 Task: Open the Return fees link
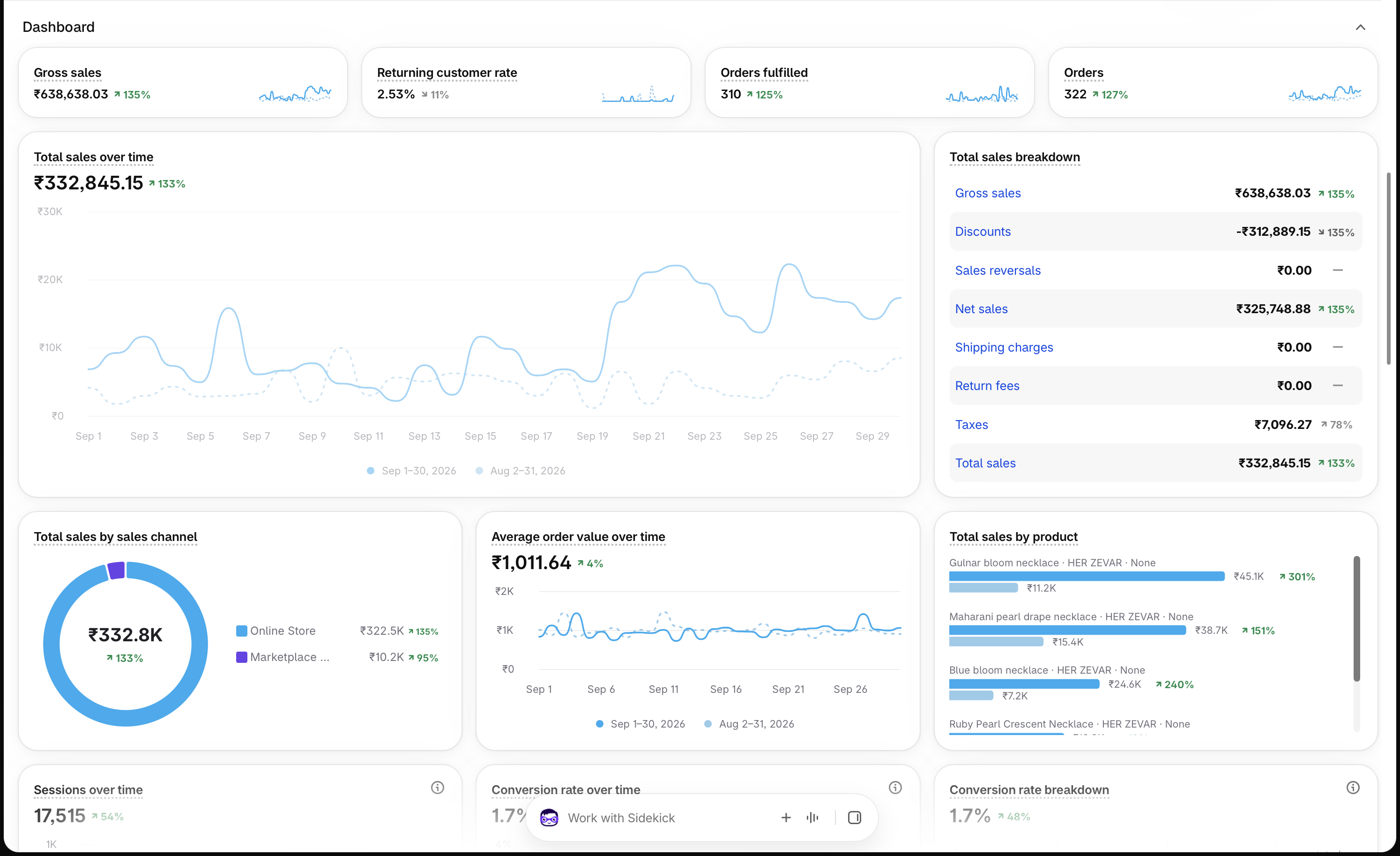pos(987,386)
